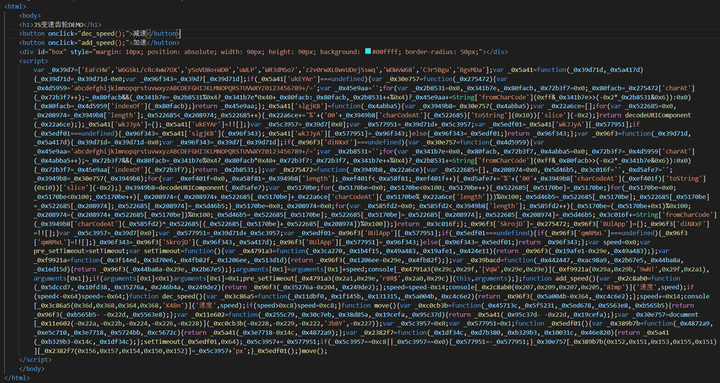Click the 减速 button label text
The width and height of the screenshot is (720, 383).
pyautogui.click(x=139, y=34)
